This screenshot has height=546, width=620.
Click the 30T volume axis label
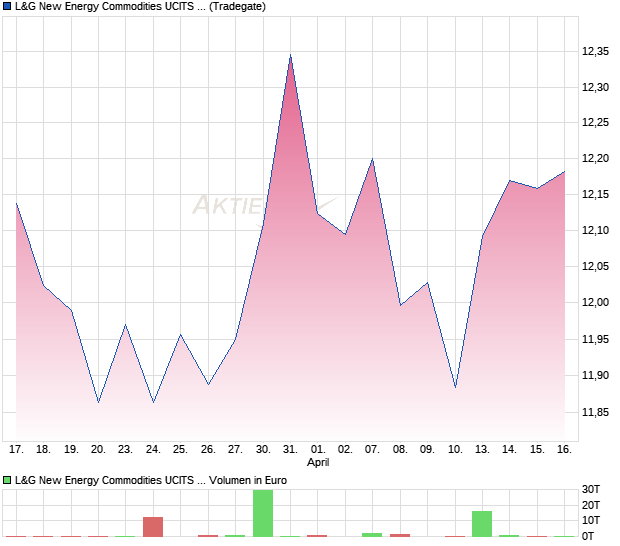(591, 489)
